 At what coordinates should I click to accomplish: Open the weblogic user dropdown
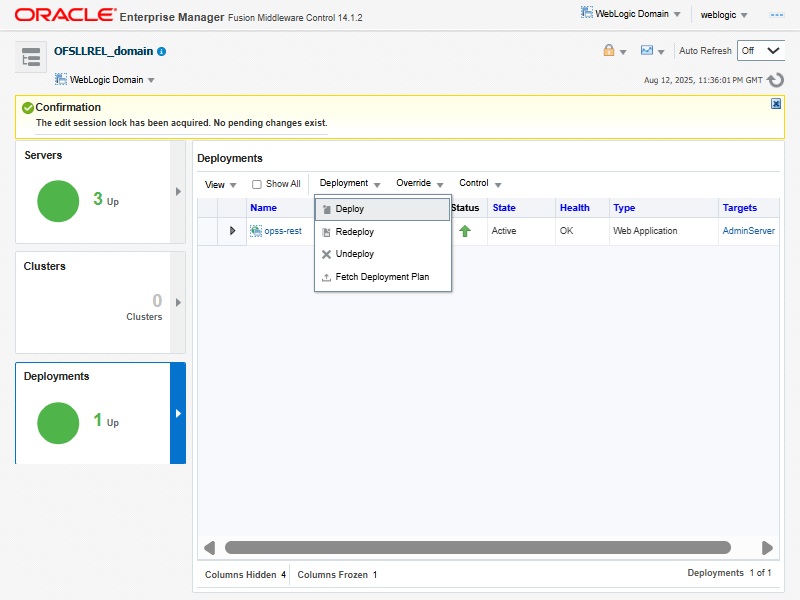click(723, 15)
